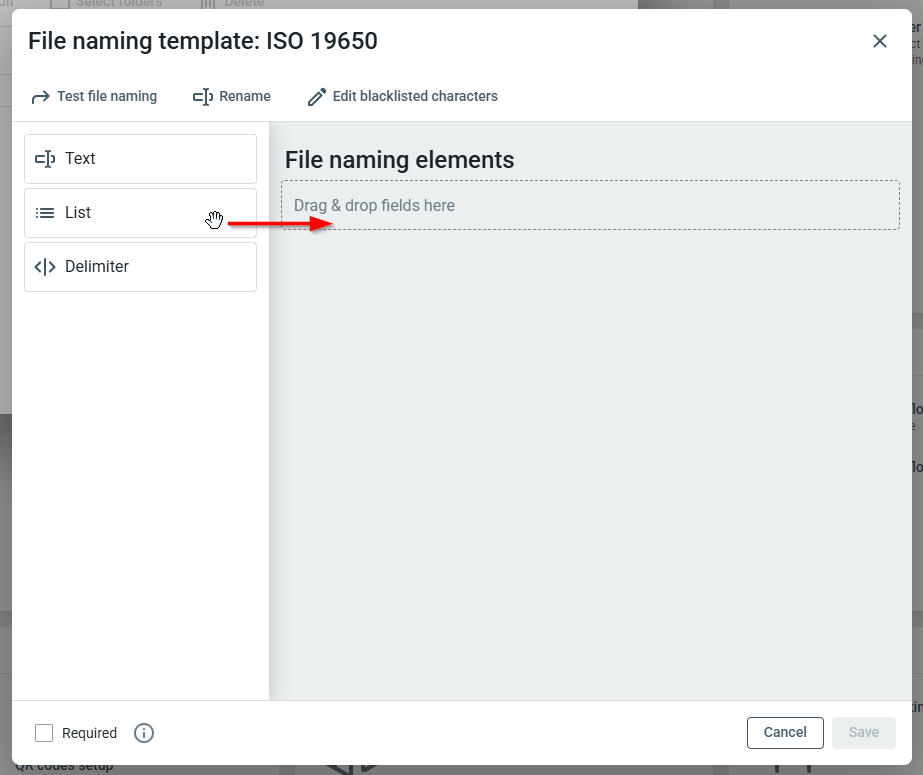Open 'Edit blacklisted characters' text option
The height and width of the screenshot is (775, 923).
[415, 97]
